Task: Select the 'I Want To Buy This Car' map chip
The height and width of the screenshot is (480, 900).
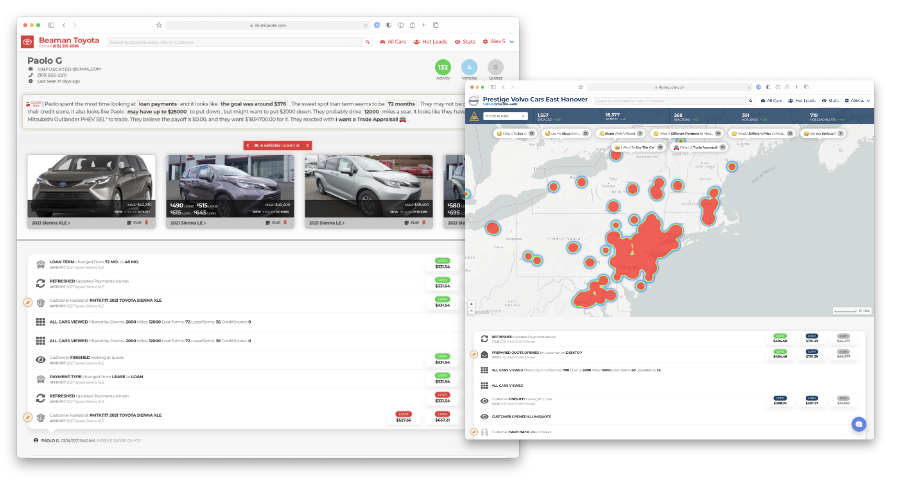Action: click(x=638, y=148)
